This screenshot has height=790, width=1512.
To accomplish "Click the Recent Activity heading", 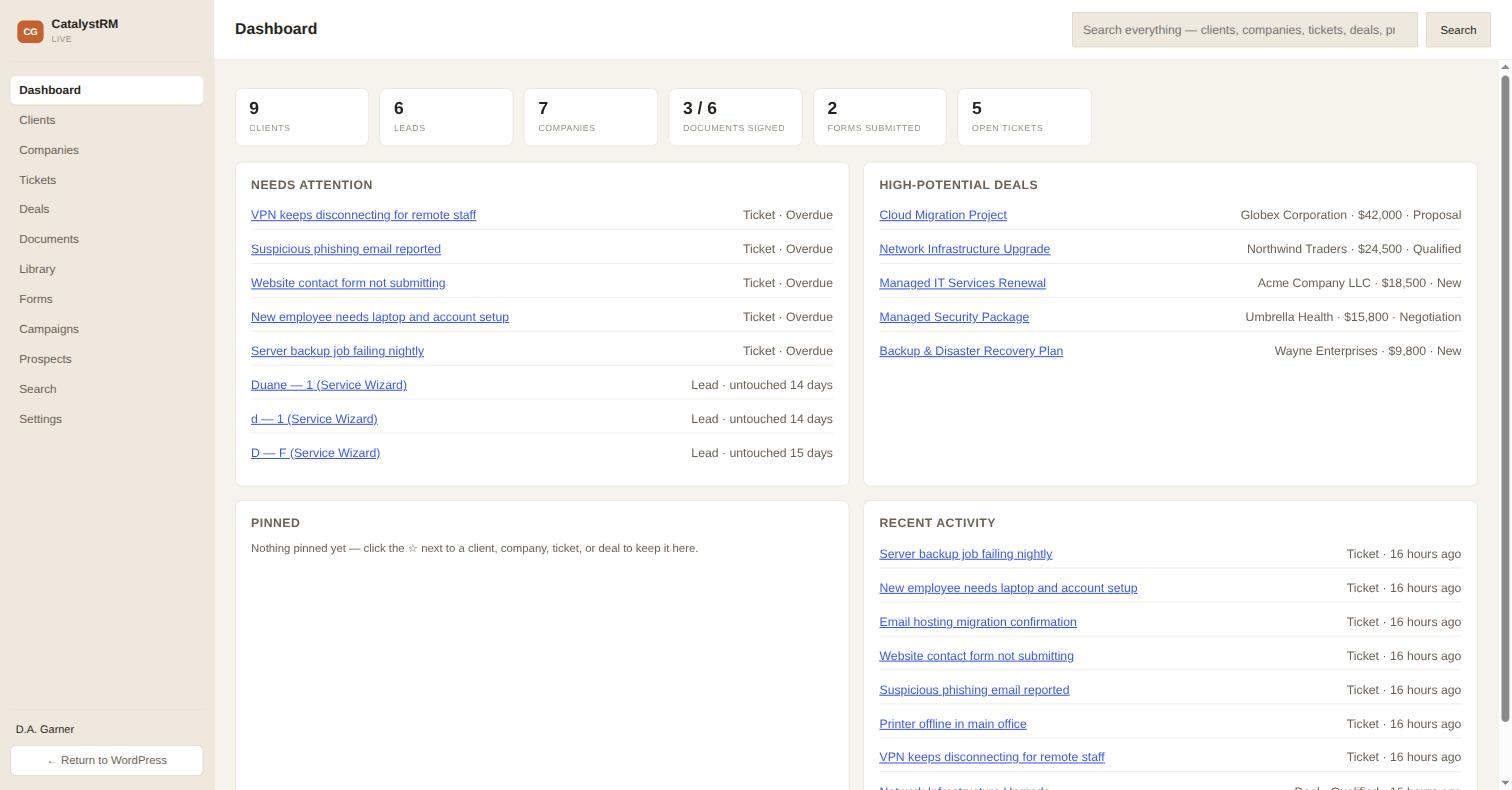I will pyautogui.click(x=937, y=523).
